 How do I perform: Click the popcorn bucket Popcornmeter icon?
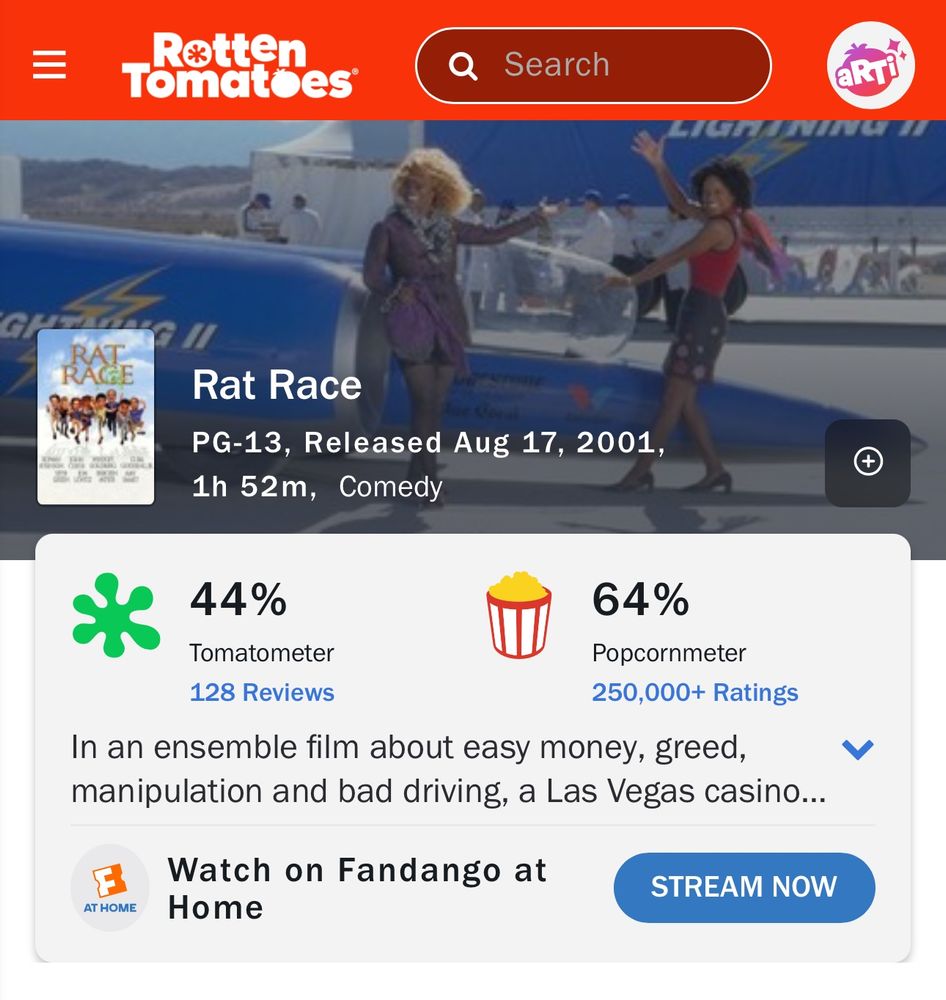(x=519, y=615)
